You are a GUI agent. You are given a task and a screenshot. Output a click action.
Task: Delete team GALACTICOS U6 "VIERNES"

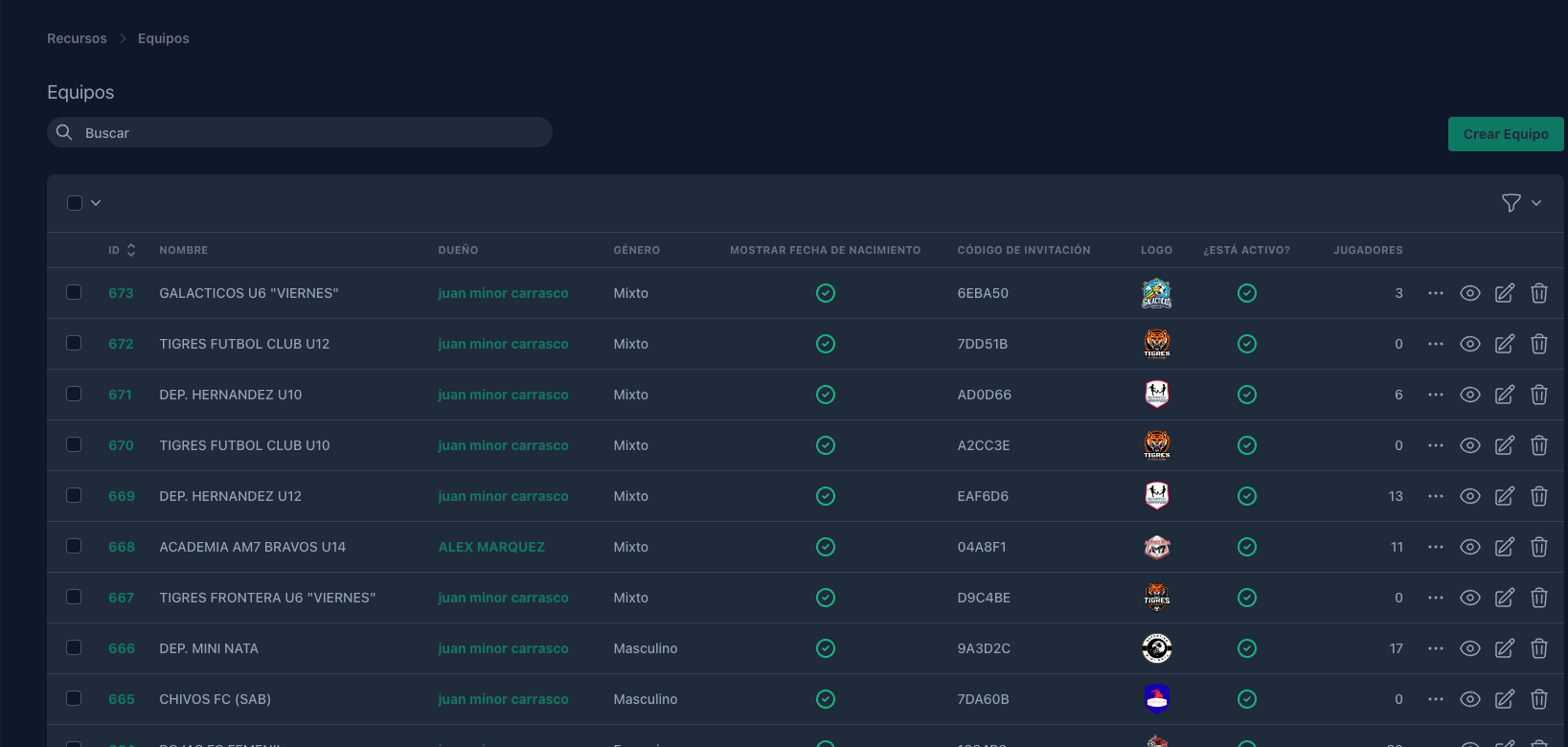pos(1538,293)
